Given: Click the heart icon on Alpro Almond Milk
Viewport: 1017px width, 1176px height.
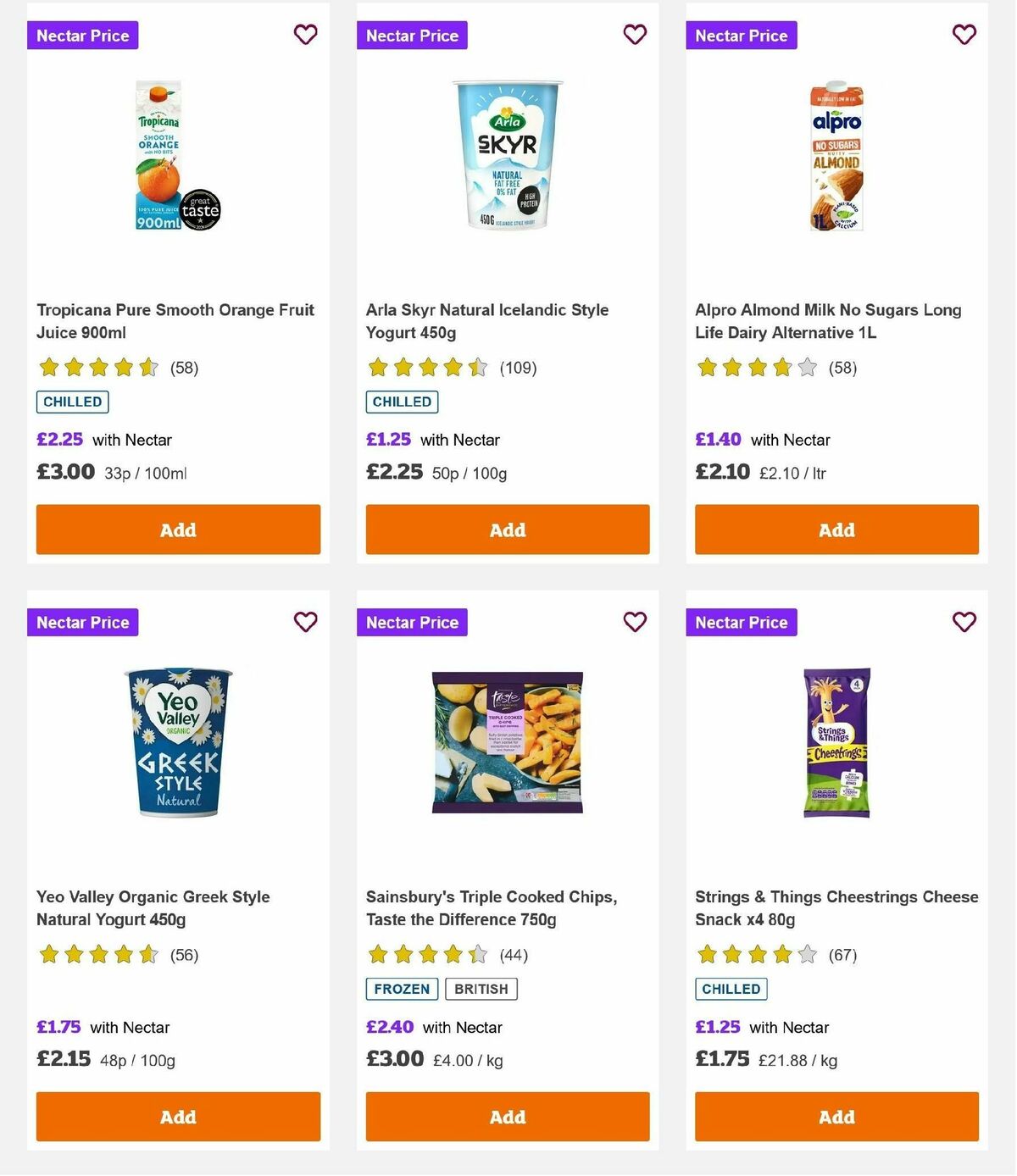Looking at the screenshot, I should pyautogui.click(x=964, y=35).
